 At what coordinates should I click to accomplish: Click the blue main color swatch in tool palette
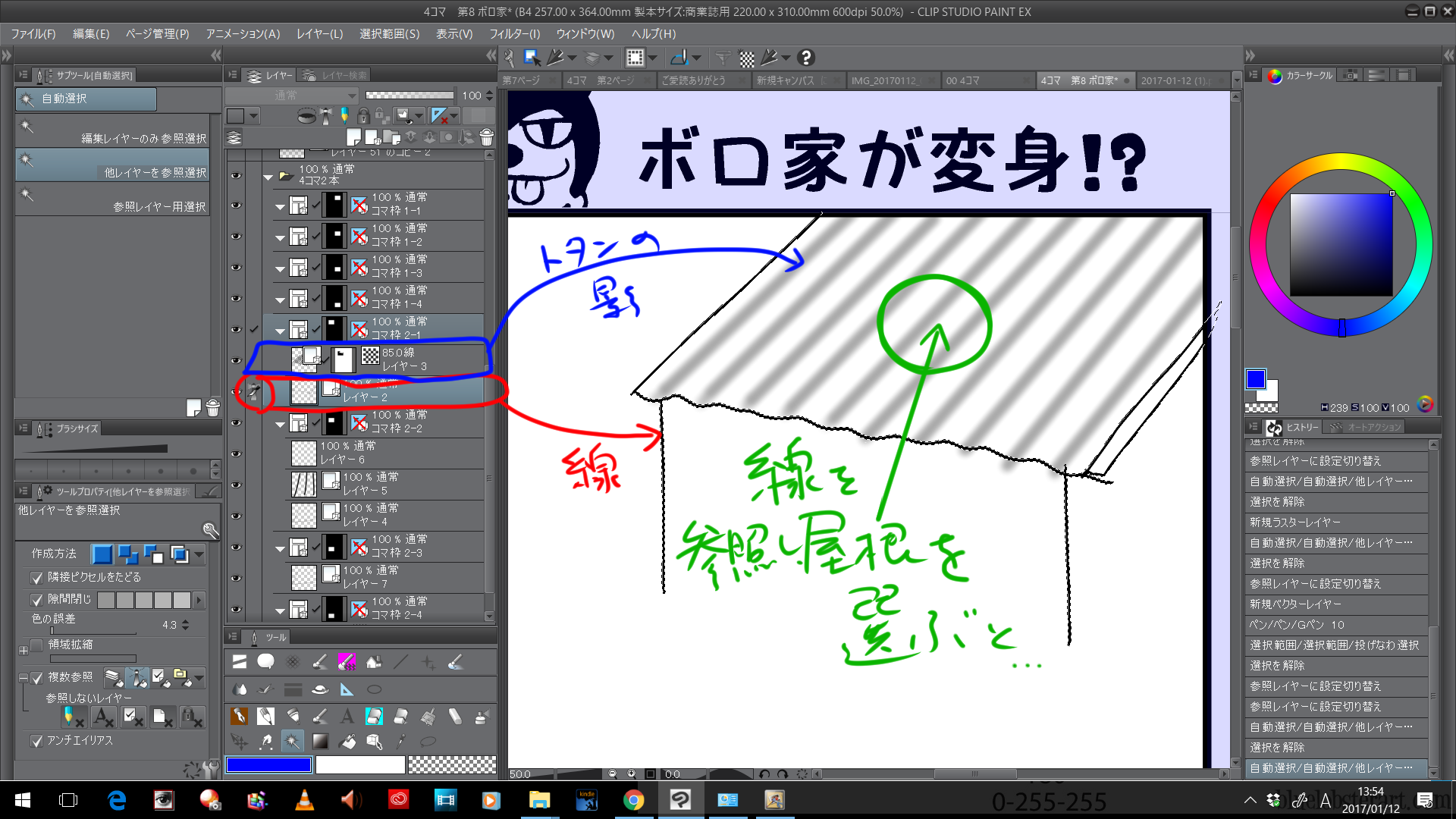pyautogui.click(x=268, y=765)
